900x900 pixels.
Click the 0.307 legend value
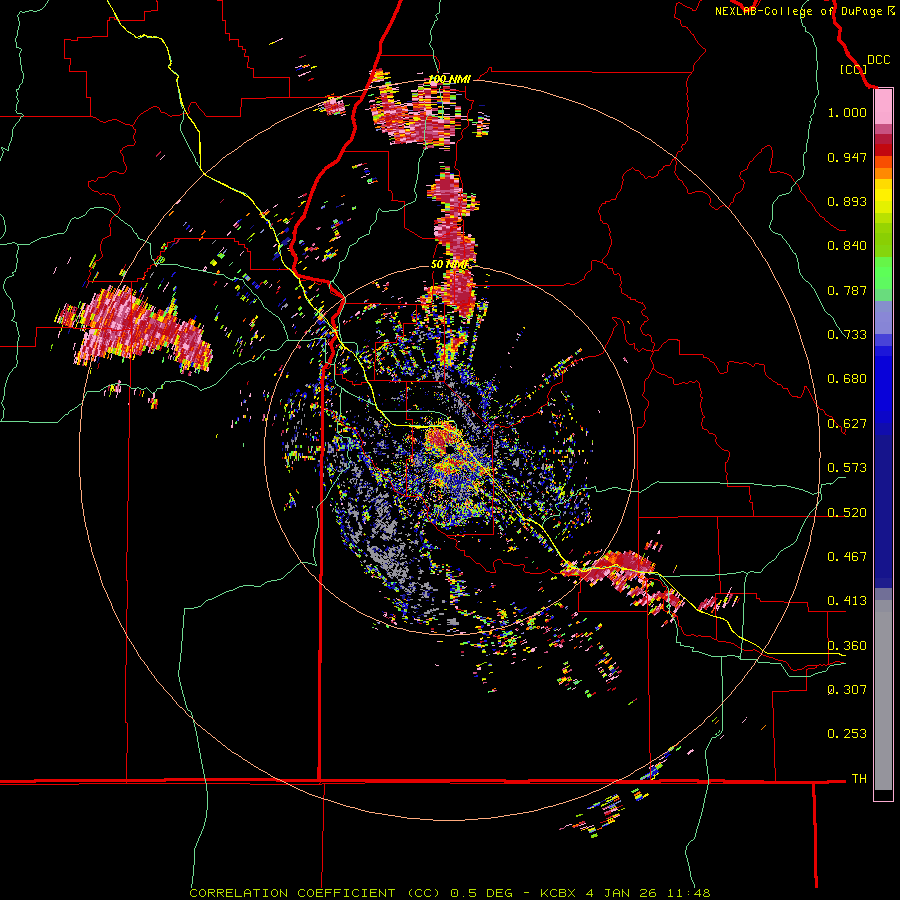[x=847, y=690]
